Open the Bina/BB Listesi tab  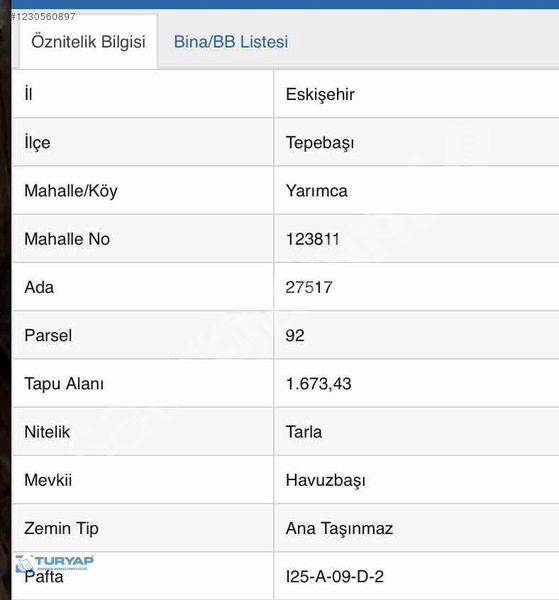pos(231,42)
